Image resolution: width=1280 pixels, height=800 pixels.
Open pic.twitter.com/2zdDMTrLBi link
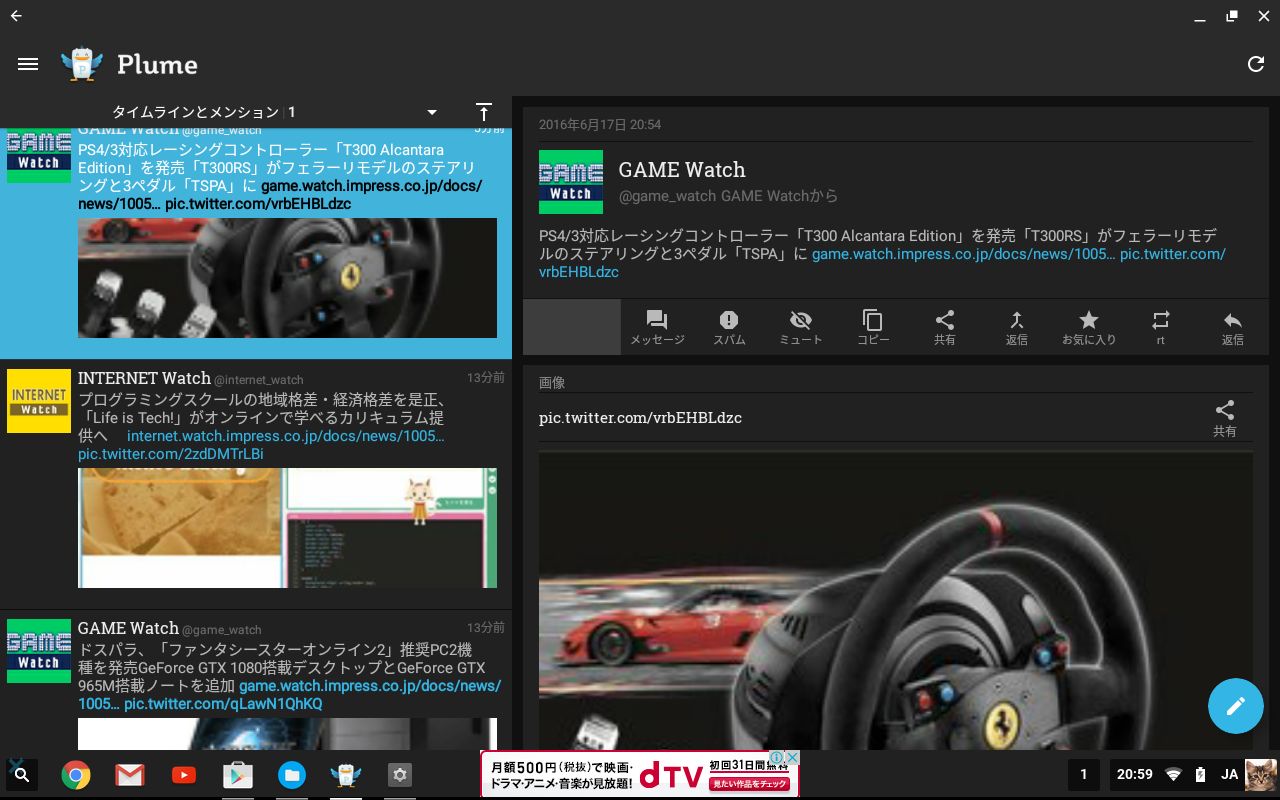tap(171, 454)
